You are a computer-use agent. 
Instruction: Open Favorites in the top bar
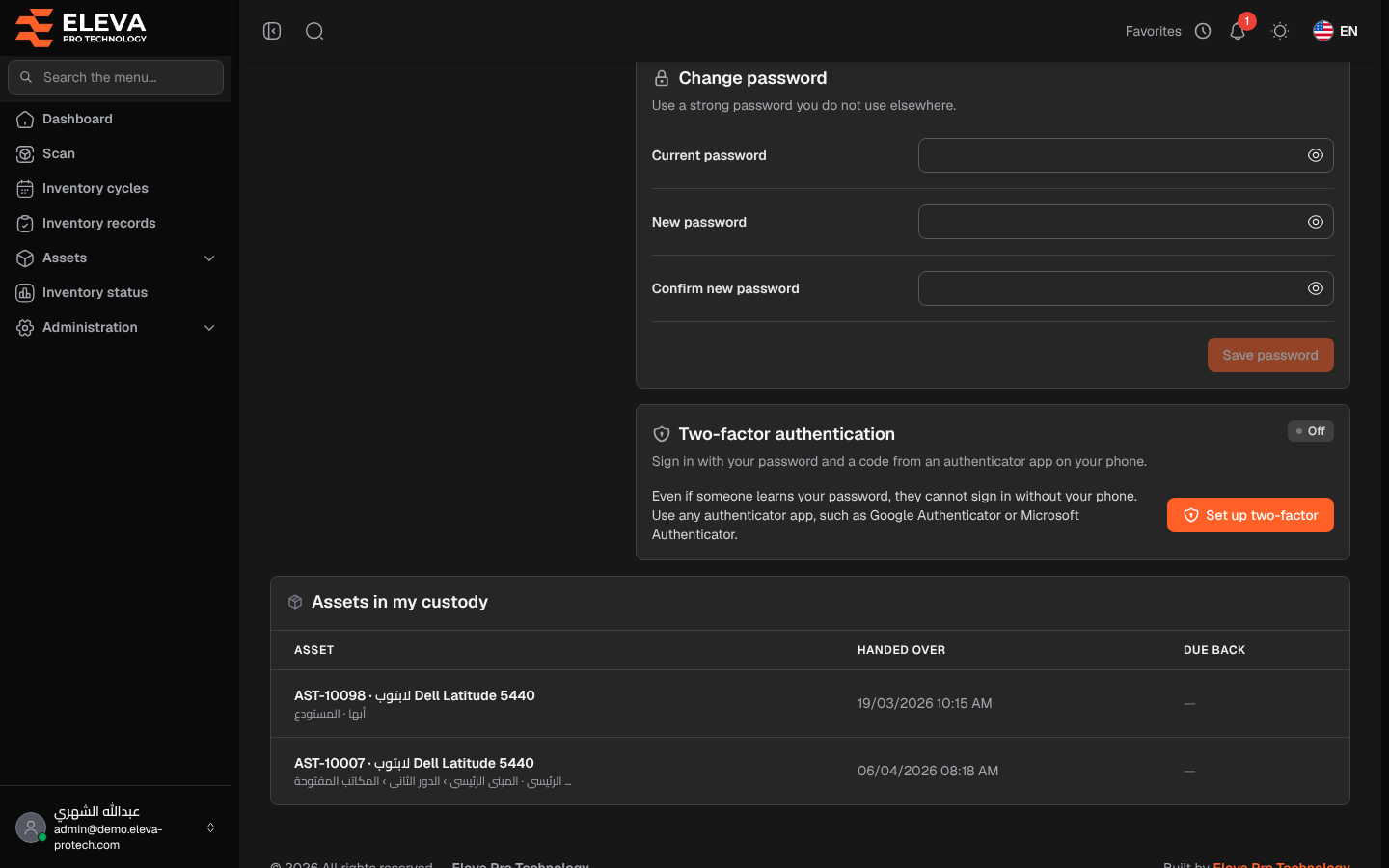[1153, 31]
